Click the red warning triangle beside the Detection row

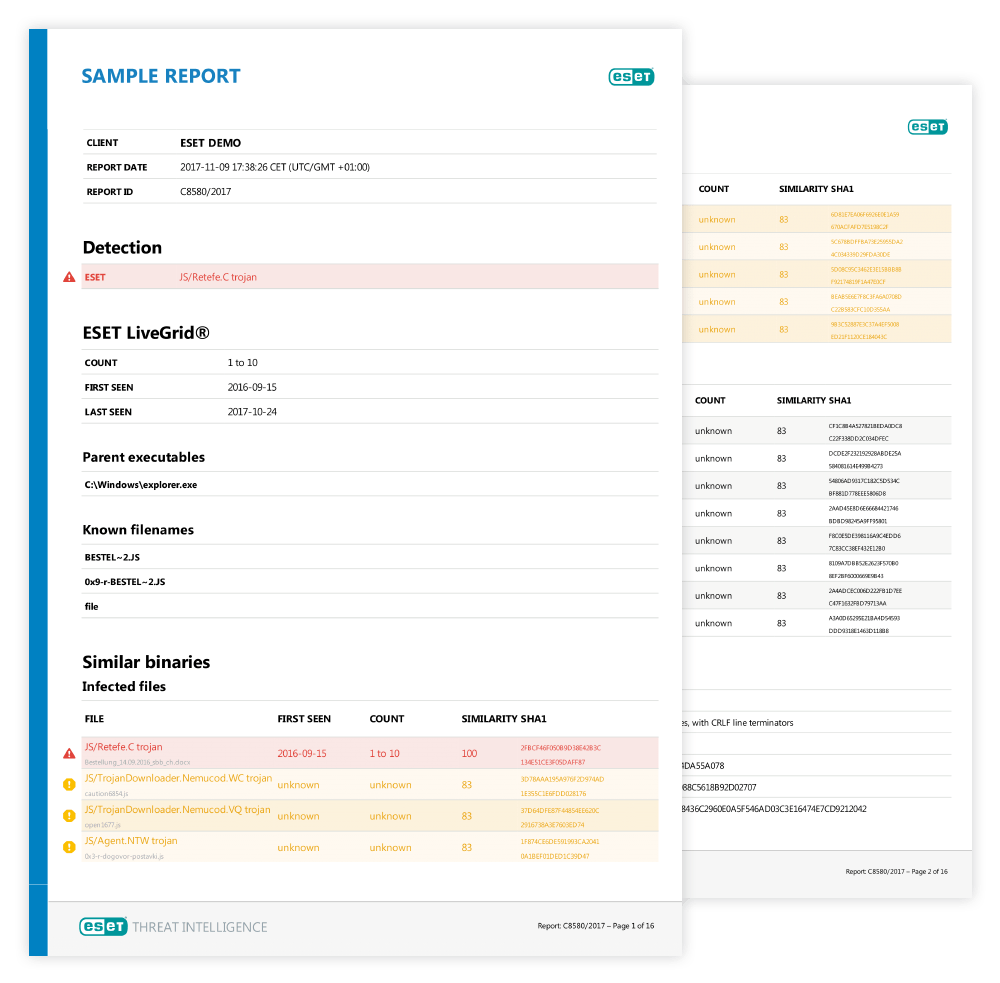tap(69, 277)
